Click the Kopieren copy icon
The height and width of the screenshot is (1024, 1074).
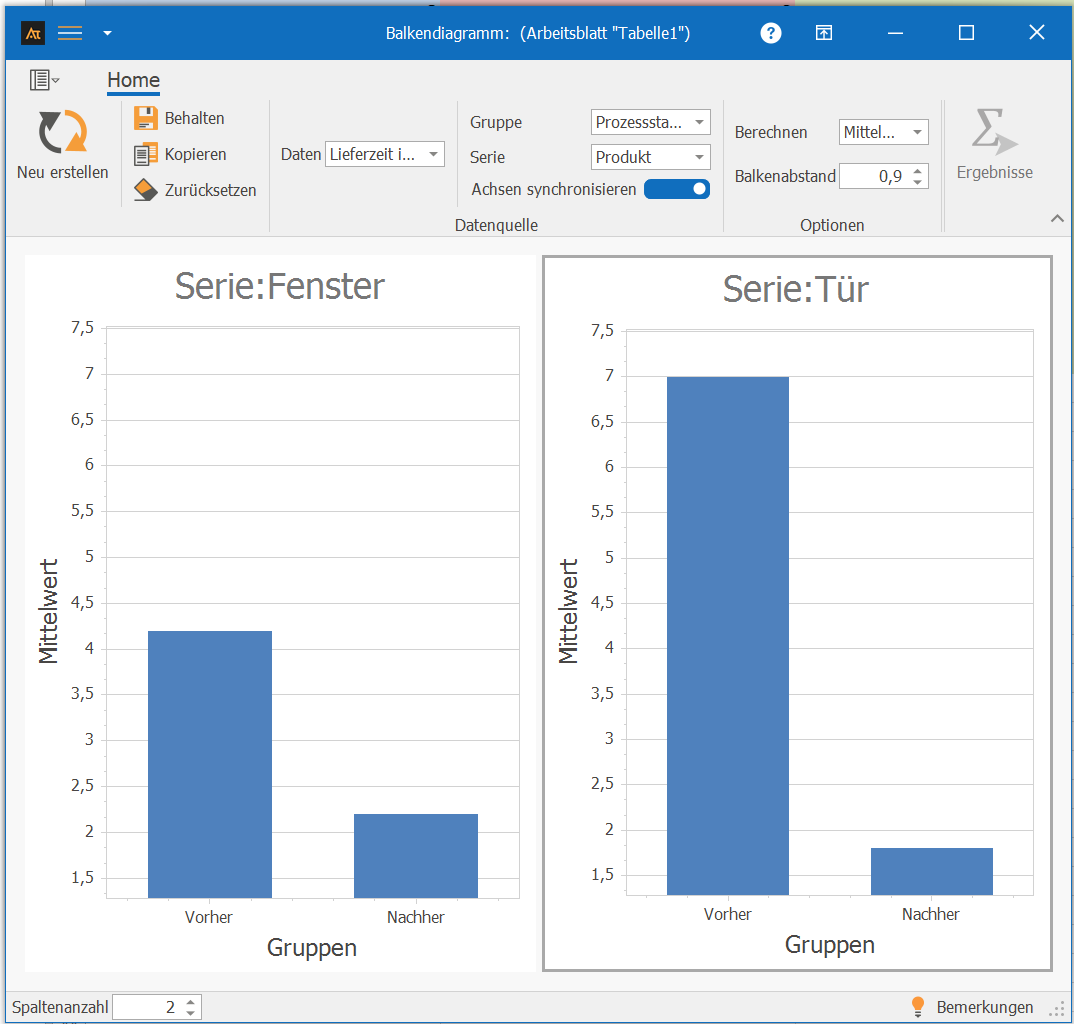tap(146, 154)
